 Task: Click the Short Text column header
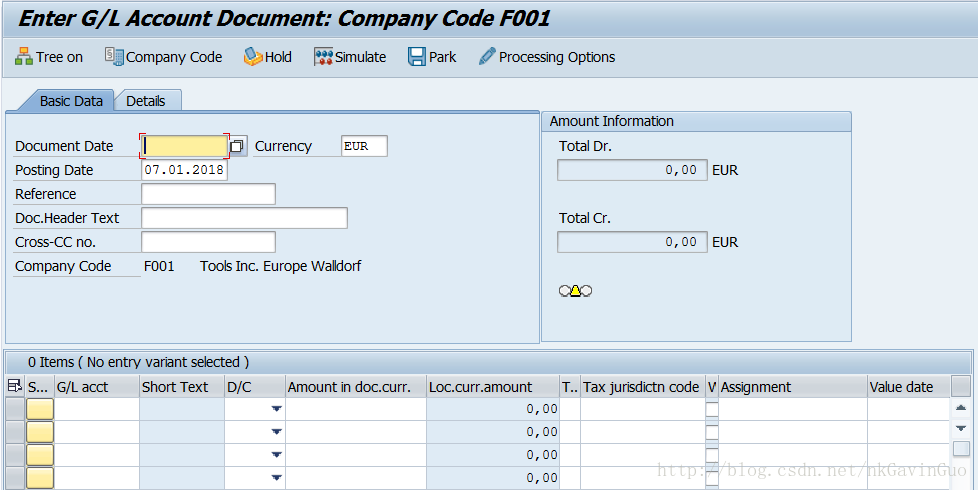[x=182, y=387]
